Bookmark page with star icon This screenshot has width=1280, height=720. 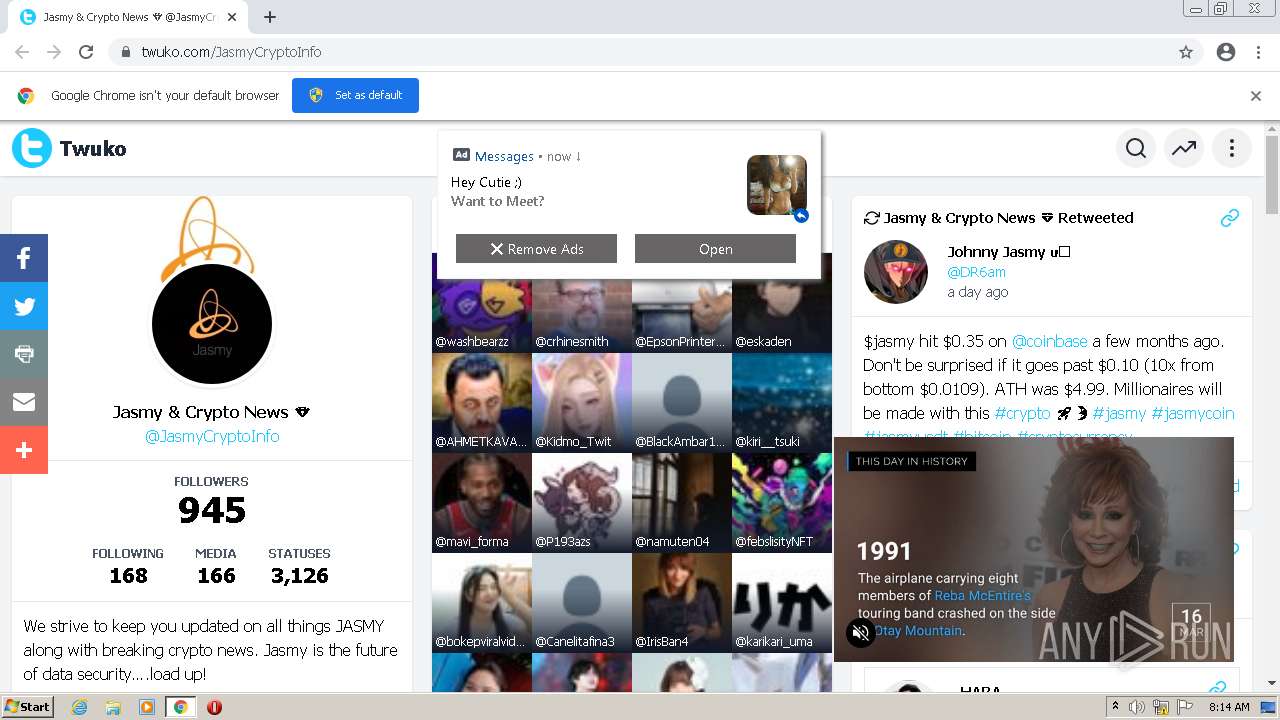point(1186,52)
